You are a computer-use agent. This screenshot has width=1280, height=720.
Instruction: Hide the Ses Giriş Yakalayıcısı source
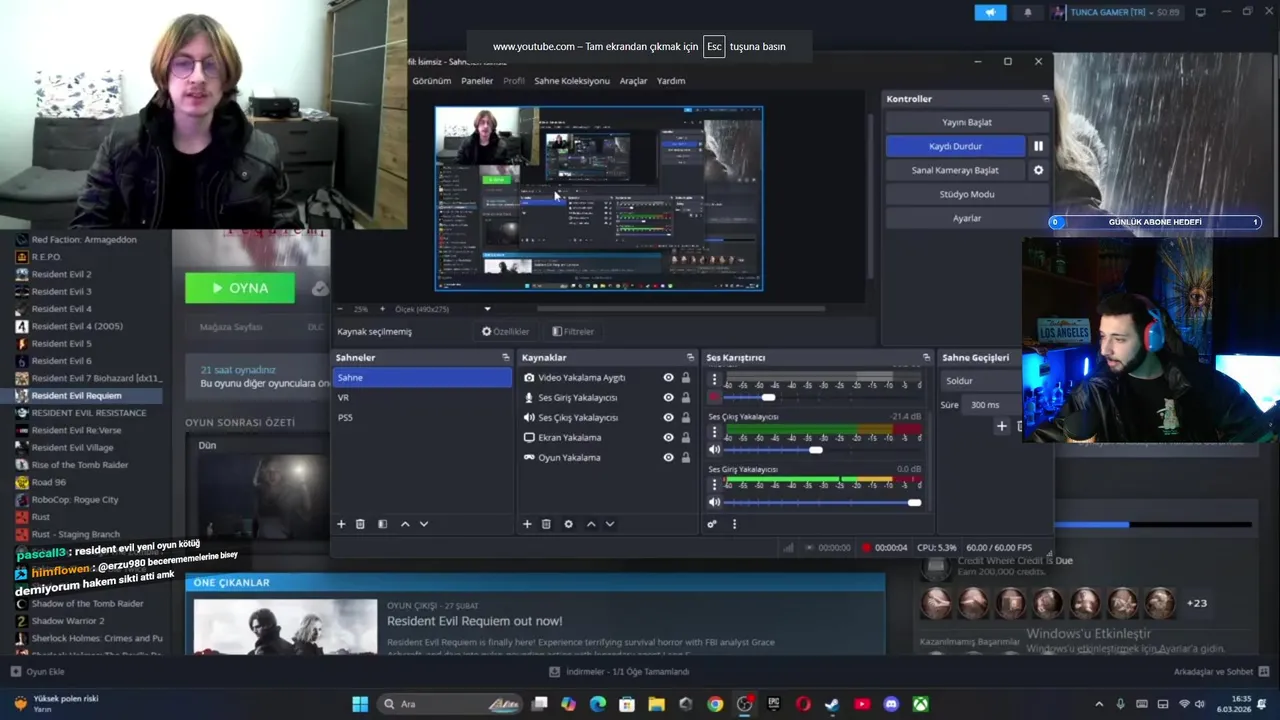click(x=668, y=398)
